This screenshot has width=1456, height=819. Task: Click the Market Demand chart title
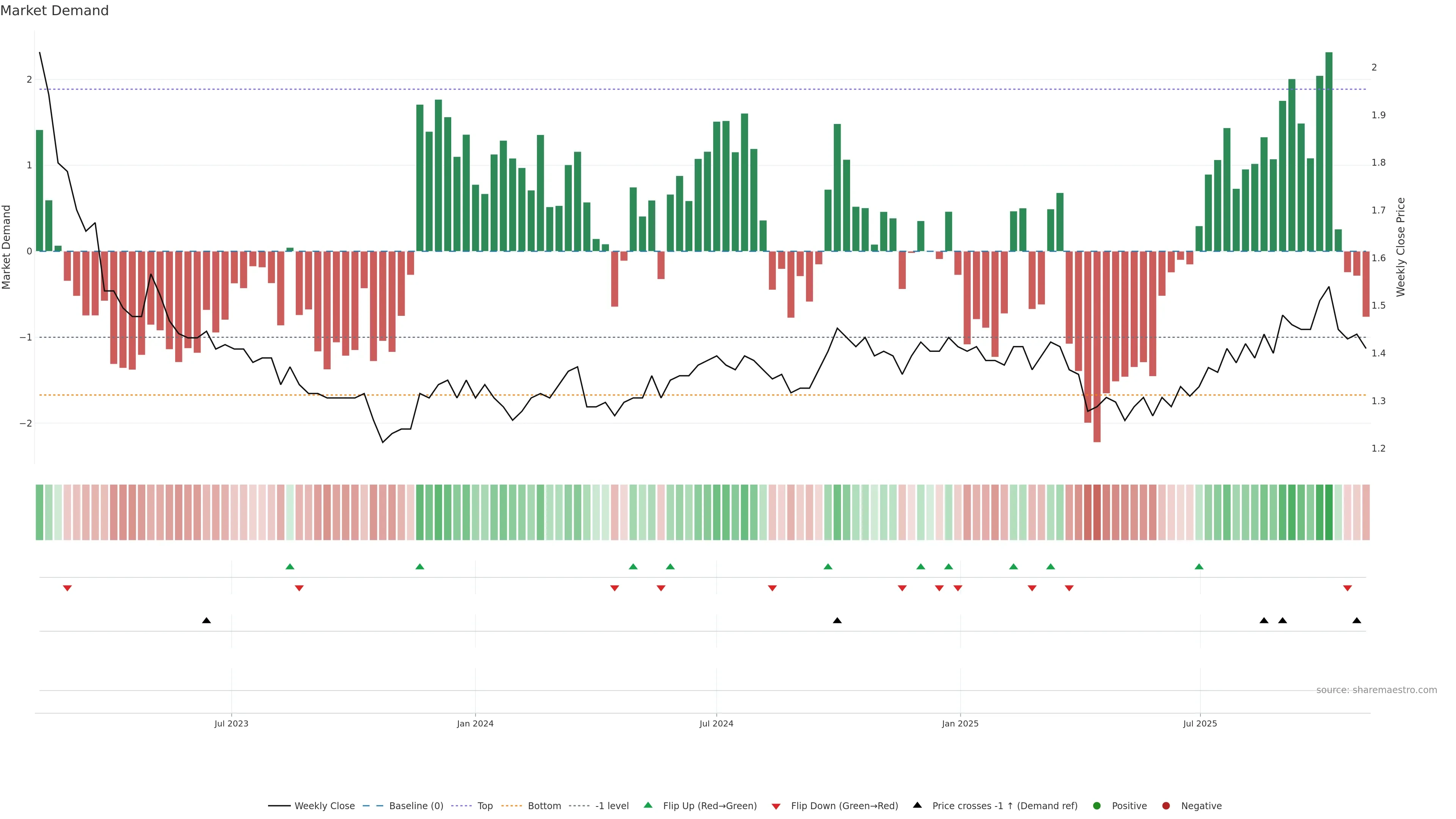(x=54, y=11)
